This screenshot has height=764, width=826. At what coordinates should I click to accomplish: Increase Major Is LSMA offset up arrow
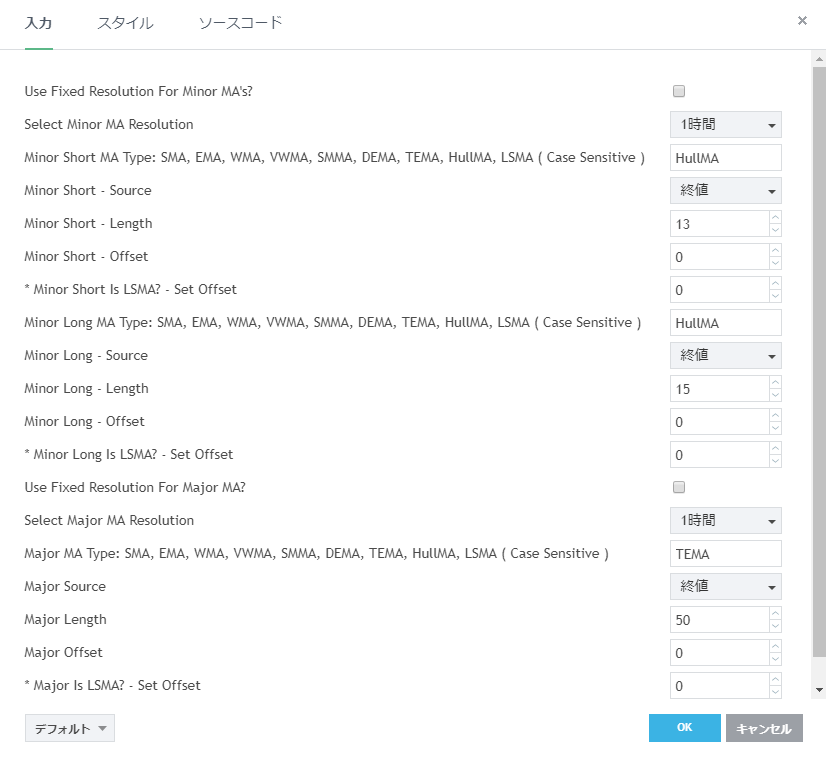point(775,679)
